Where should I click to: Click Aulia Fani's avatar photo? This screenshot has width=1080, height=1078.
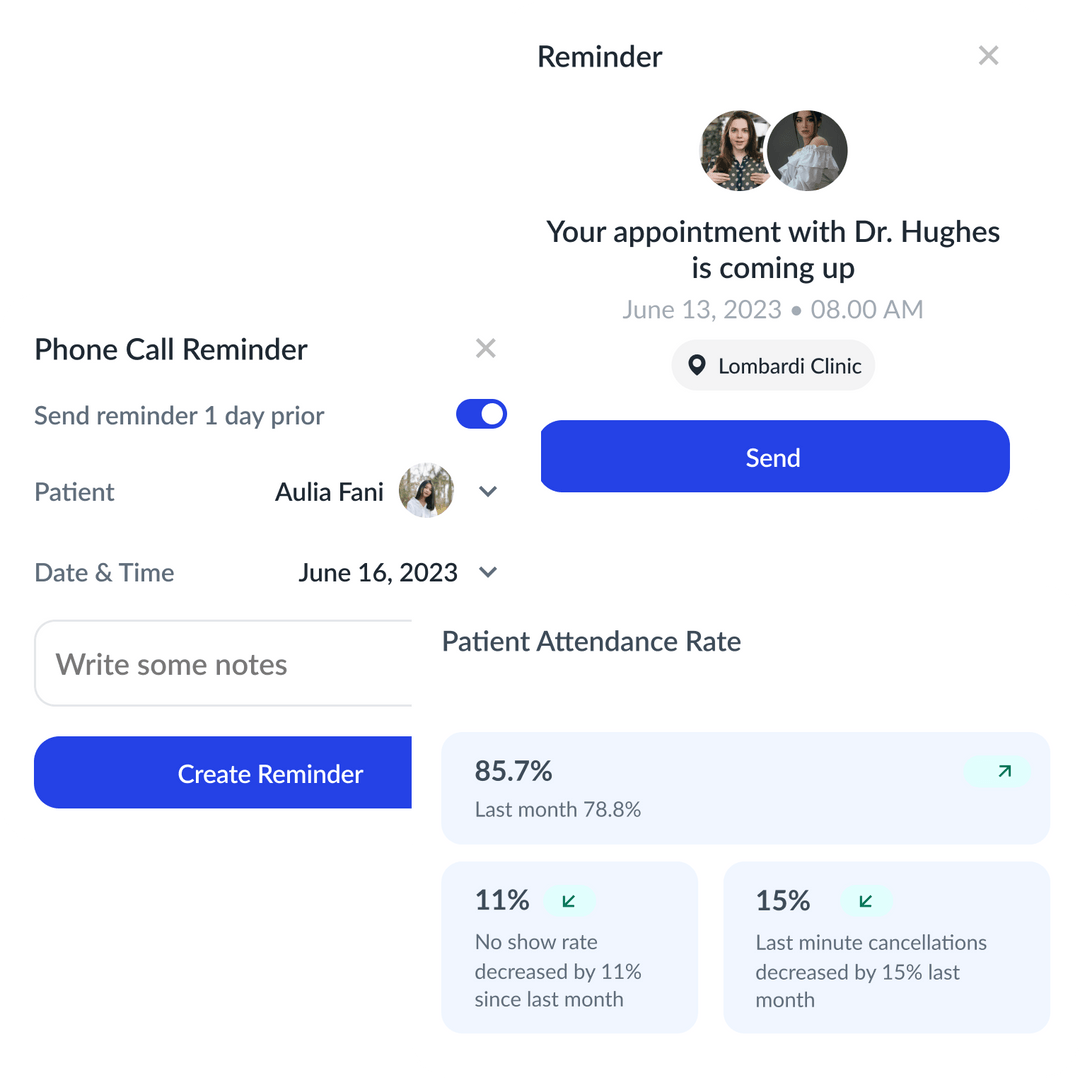click(426, 491)
